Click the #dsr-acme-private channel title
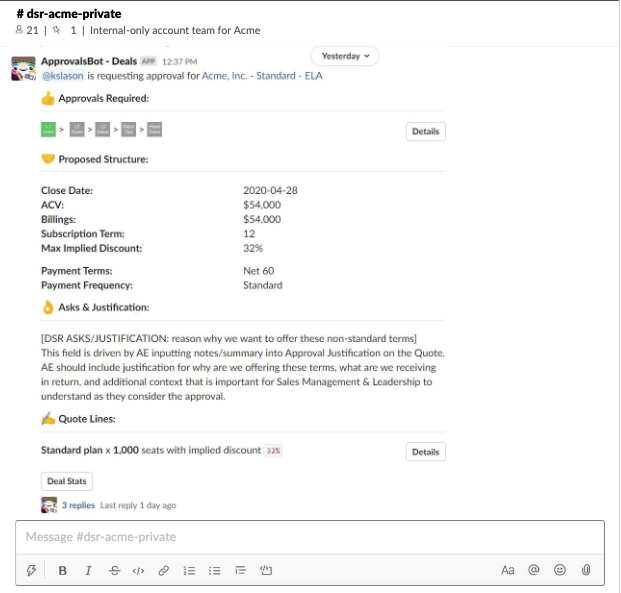This screenshot has height=593, width=621. click(69, 14)
